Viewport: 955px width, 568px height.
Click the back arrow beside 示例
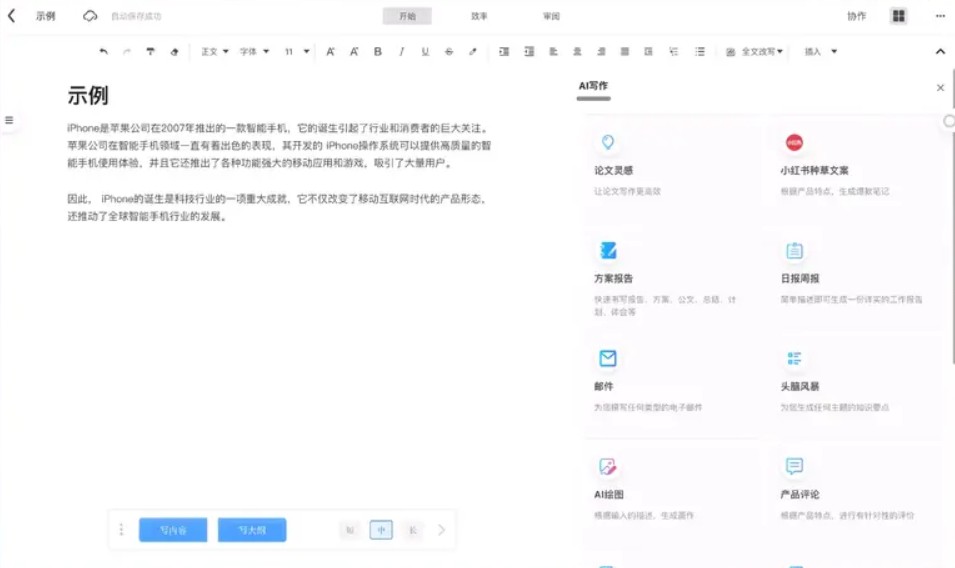click(12, 16)
